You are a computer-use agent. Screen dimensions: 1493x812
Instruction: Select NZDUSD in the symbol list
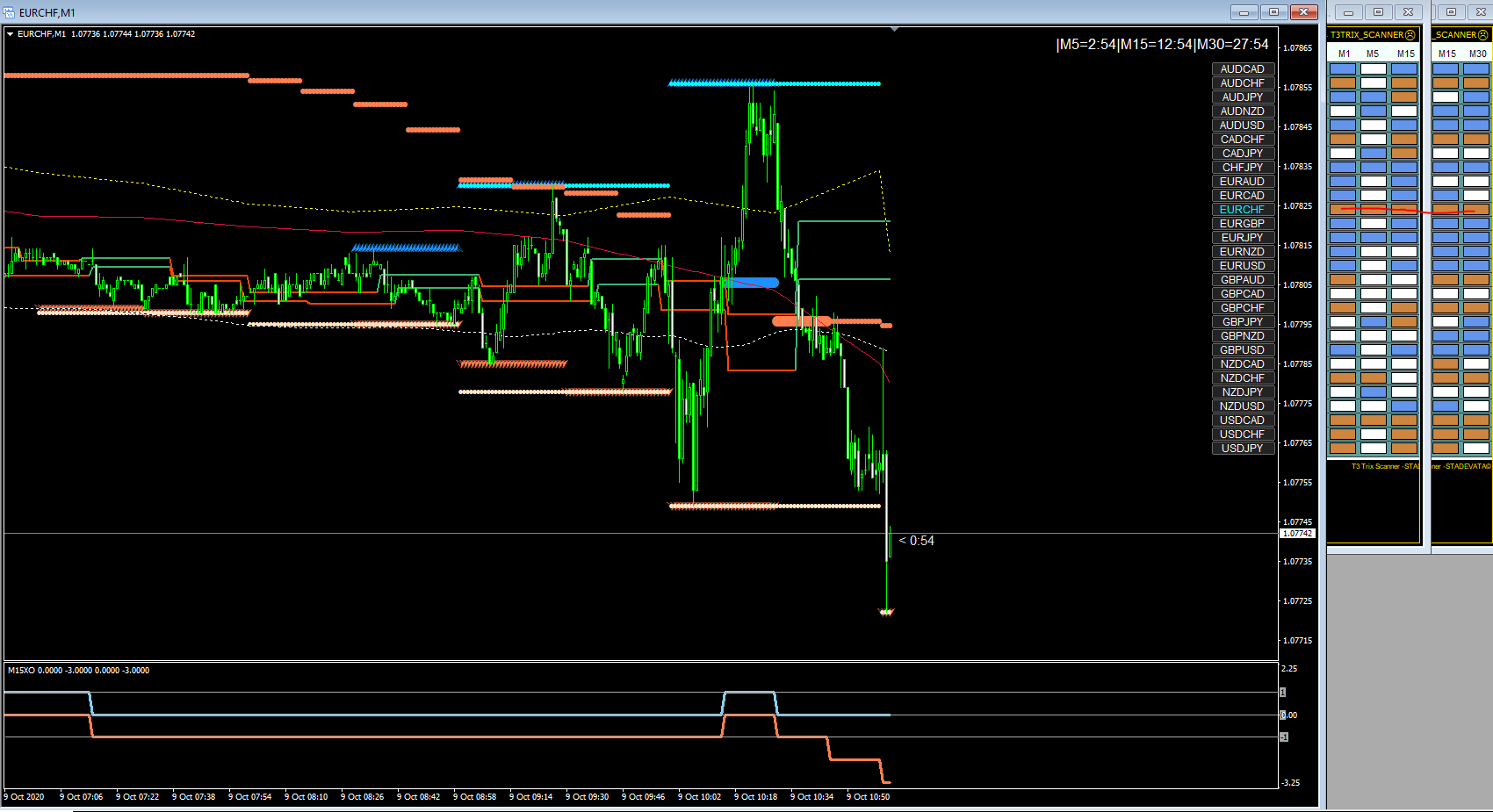tap(1243, 406)
